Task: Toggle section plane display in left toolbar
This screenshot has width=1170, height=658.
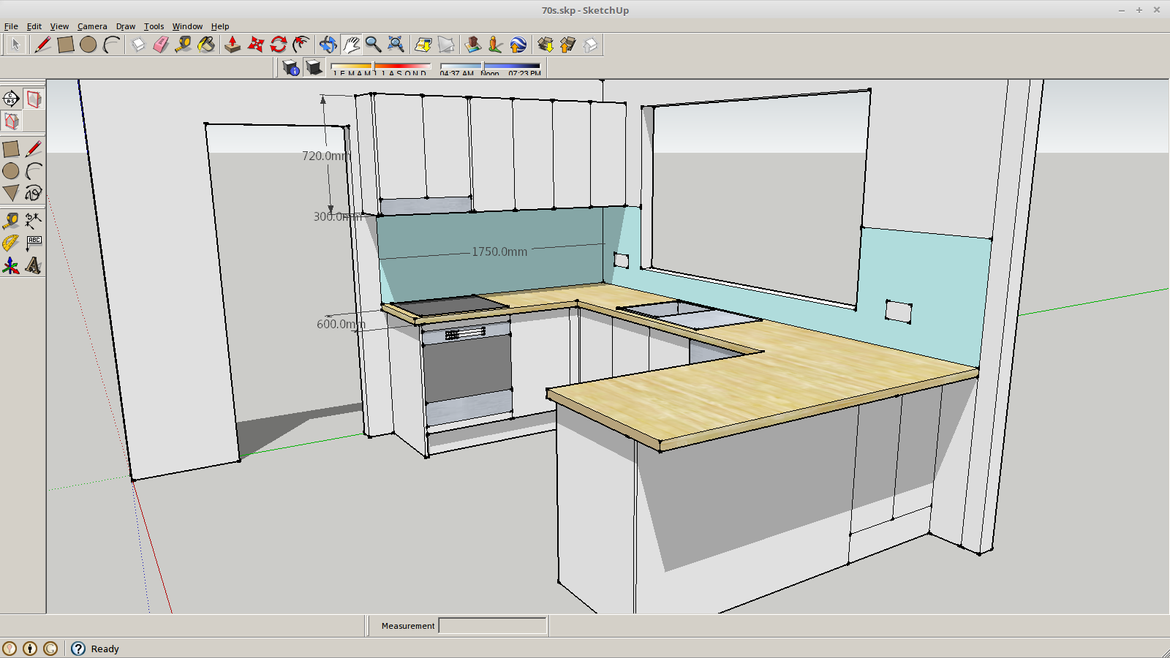Action: pyautogui.click(x=34, y=99)
